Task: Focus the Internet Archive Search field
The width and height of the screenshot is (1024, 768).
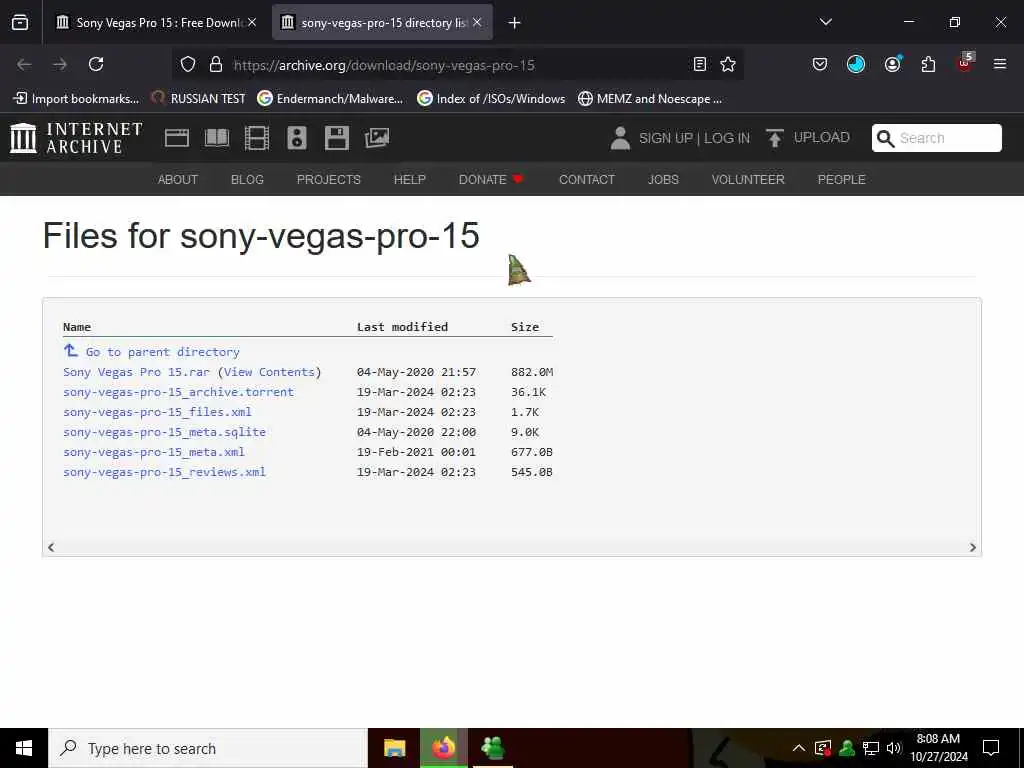Action: tap(936, 138)
